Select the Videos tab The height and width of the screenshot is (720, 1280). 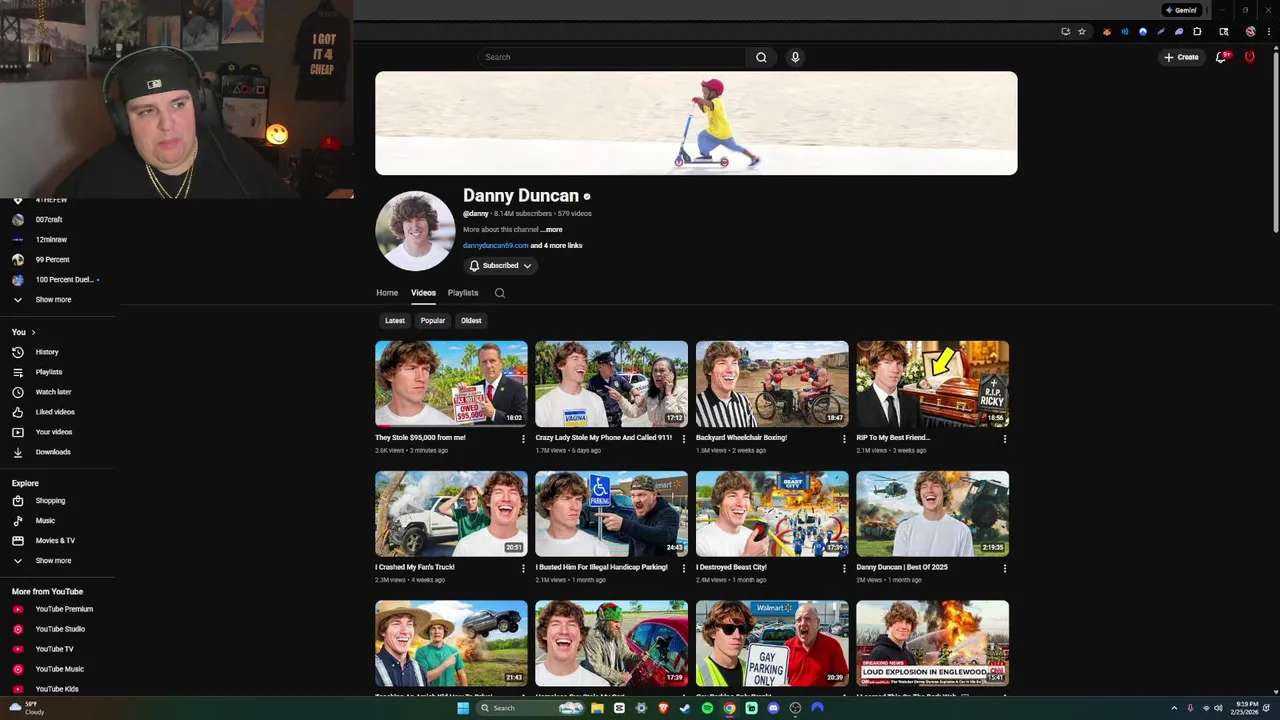(423, 293)
